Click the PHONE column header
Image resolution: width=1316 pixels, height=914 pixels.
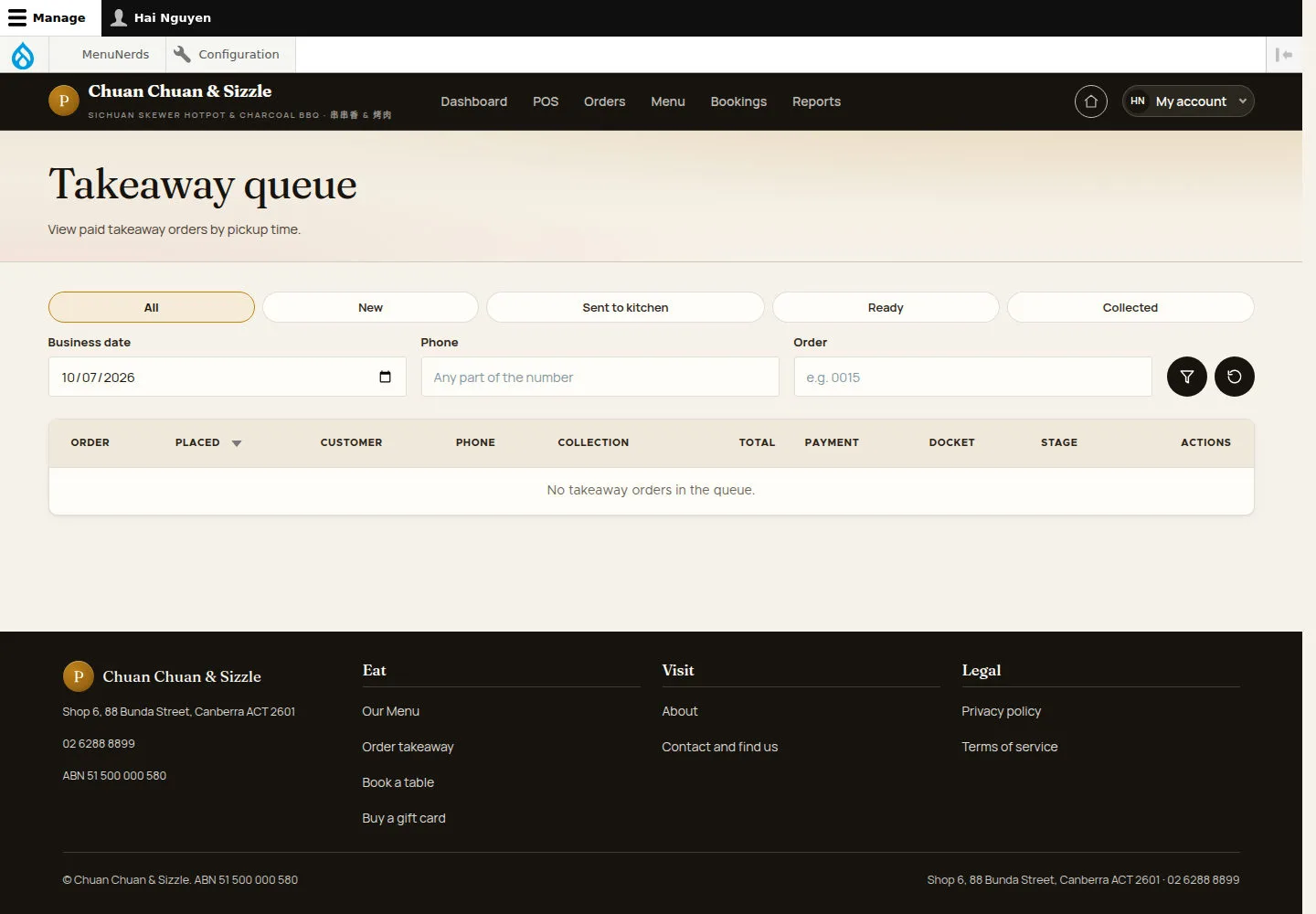pyautogui.click(x=475, y=442)
